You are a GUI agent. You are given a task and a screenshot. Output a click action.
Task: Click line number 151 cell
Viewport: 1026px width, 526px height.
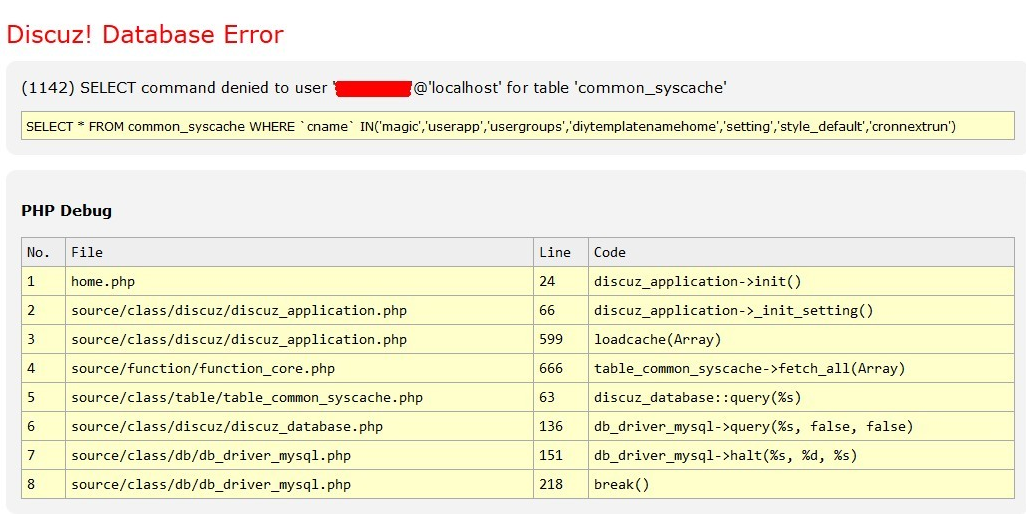click(561, 455)
